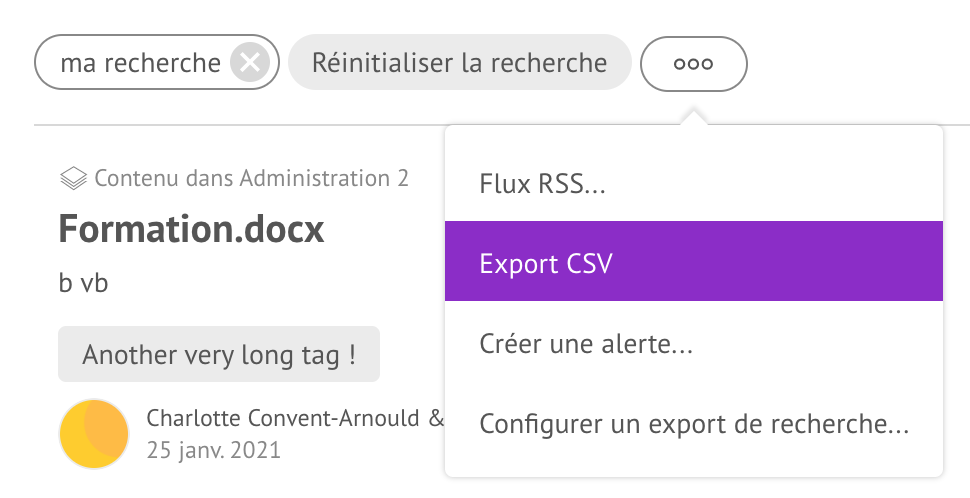This screenshot has width=970, height=498.
Task: Toggle the three-circles more options button
Action: [x=693, y=64]
